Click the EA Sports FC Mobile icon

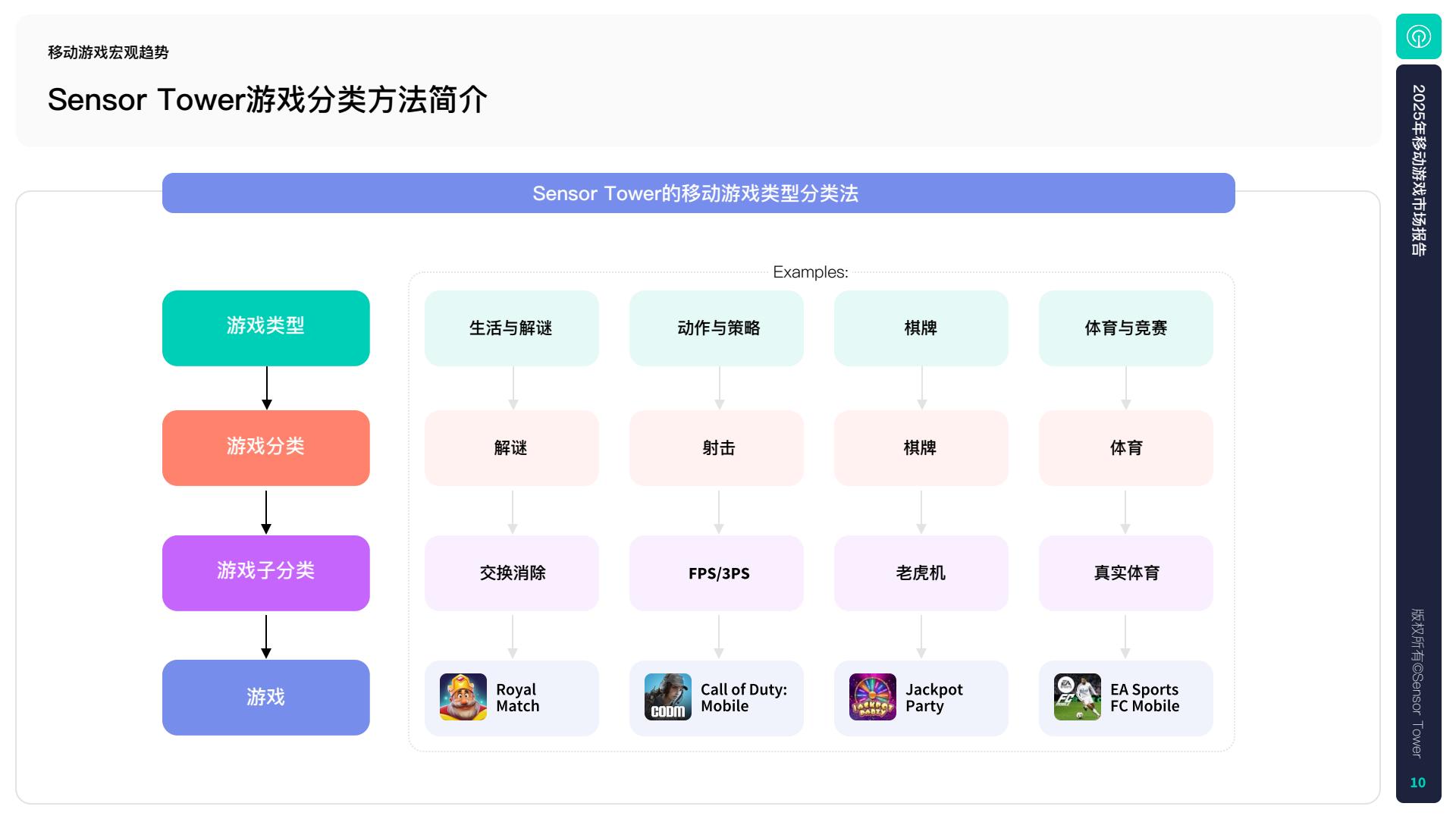click(x=1077, y=697)
